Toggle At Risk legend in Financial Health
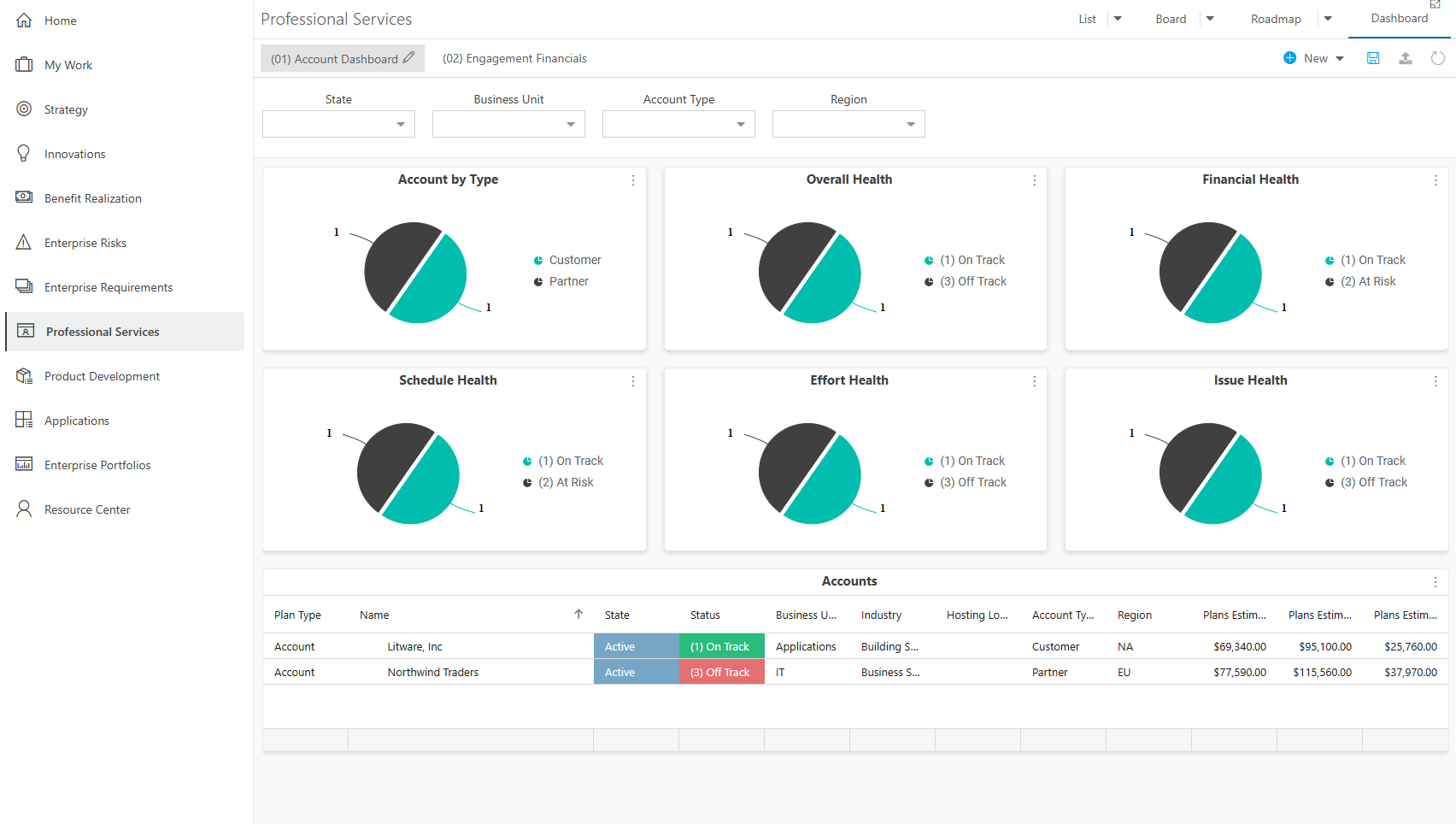 1360,281
